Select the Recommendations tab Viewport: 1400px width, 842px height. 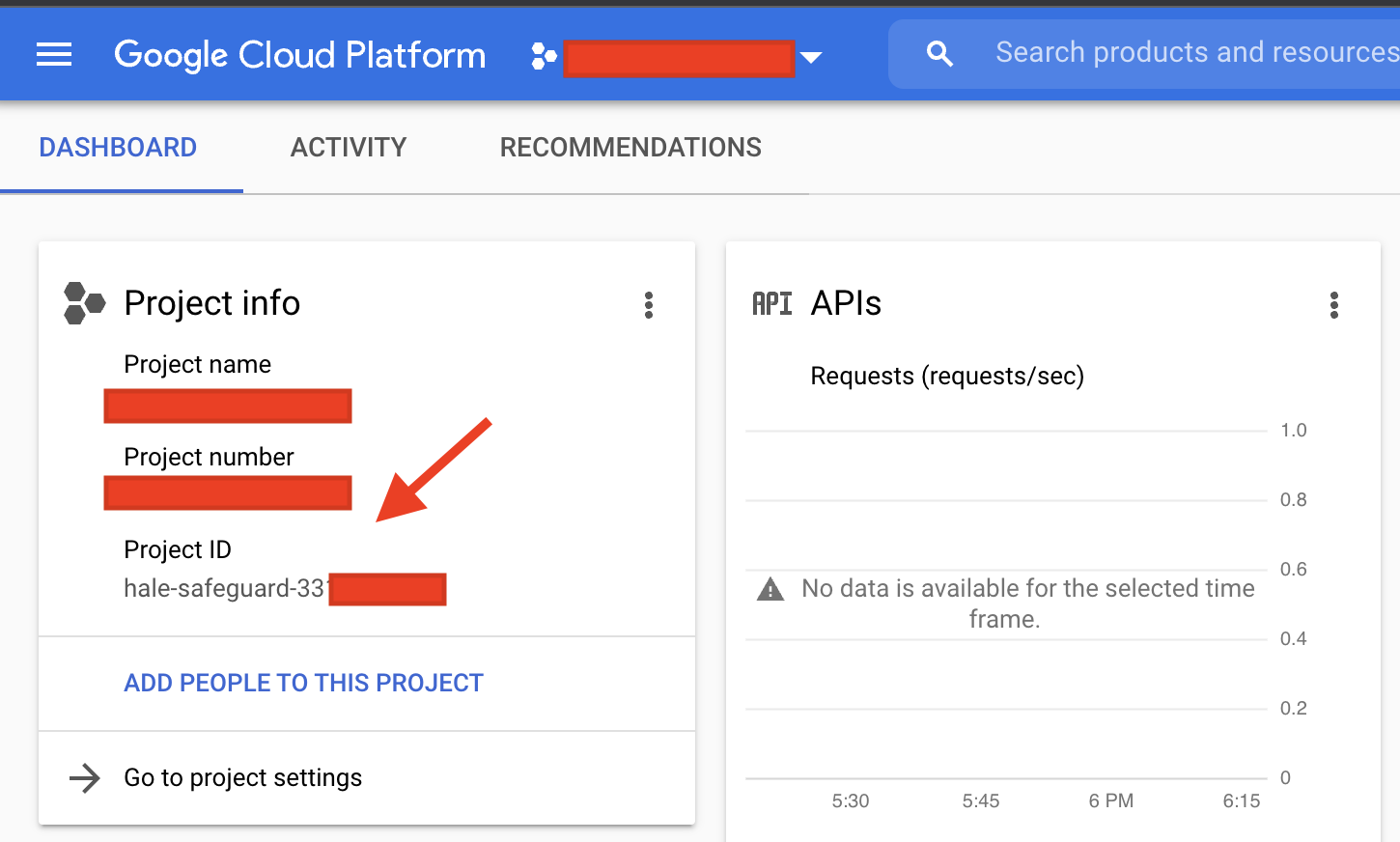click(x=630, y=148)
